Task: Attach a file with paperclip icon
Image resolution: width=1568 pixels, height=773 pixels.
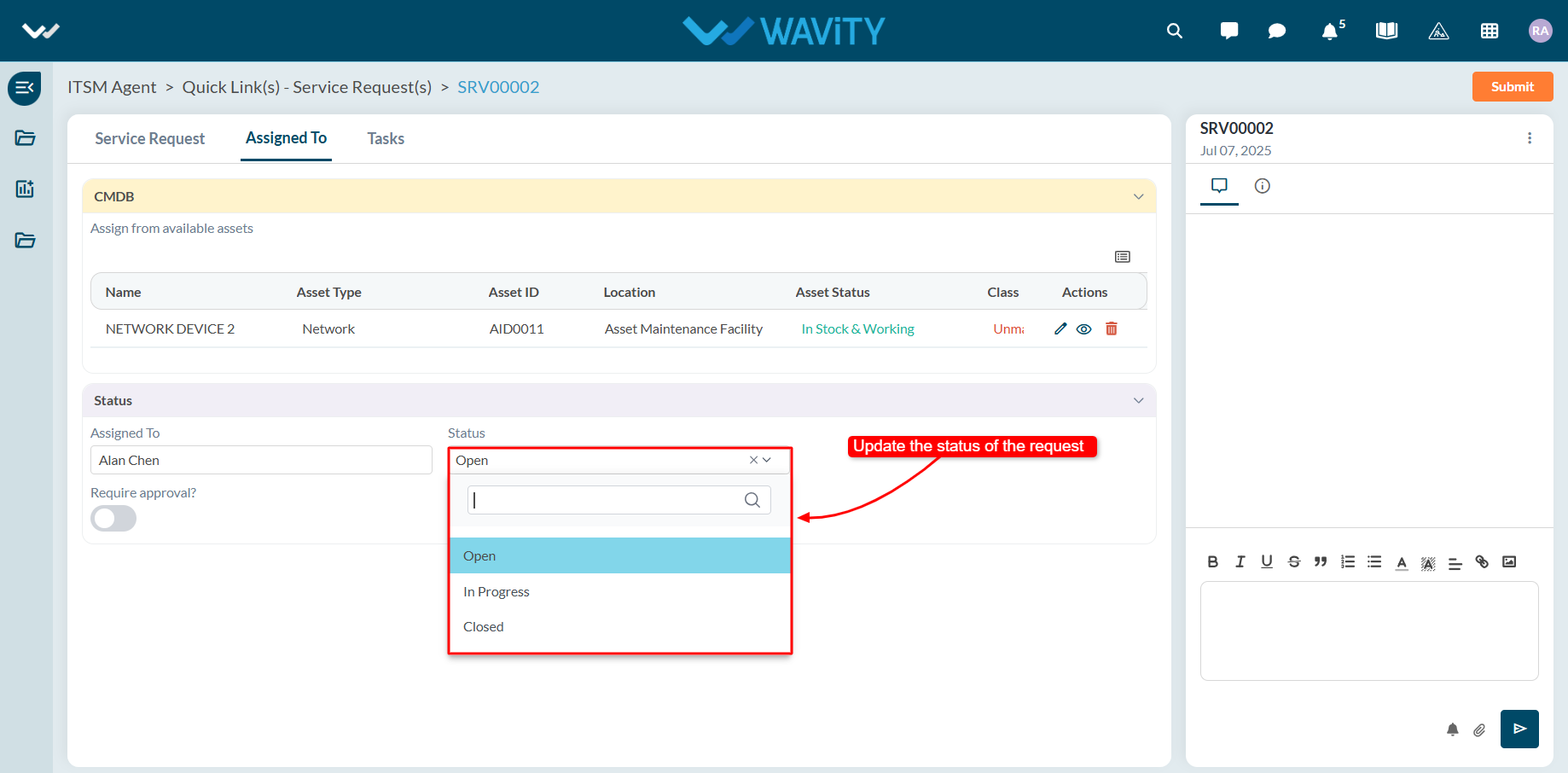Action: coord(1479,729)
